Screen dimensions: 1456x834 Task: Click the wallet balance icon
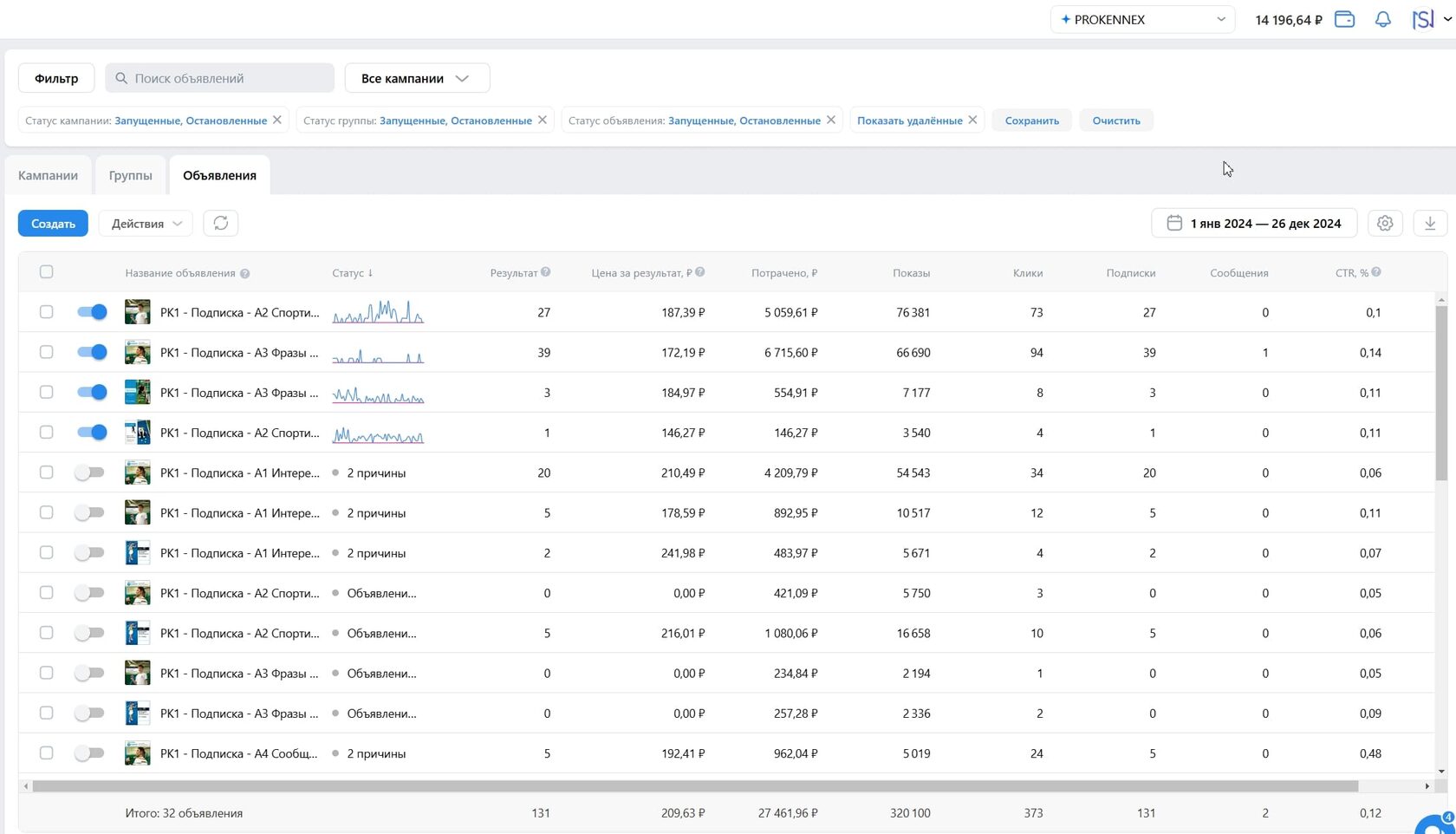(1344, 19)
